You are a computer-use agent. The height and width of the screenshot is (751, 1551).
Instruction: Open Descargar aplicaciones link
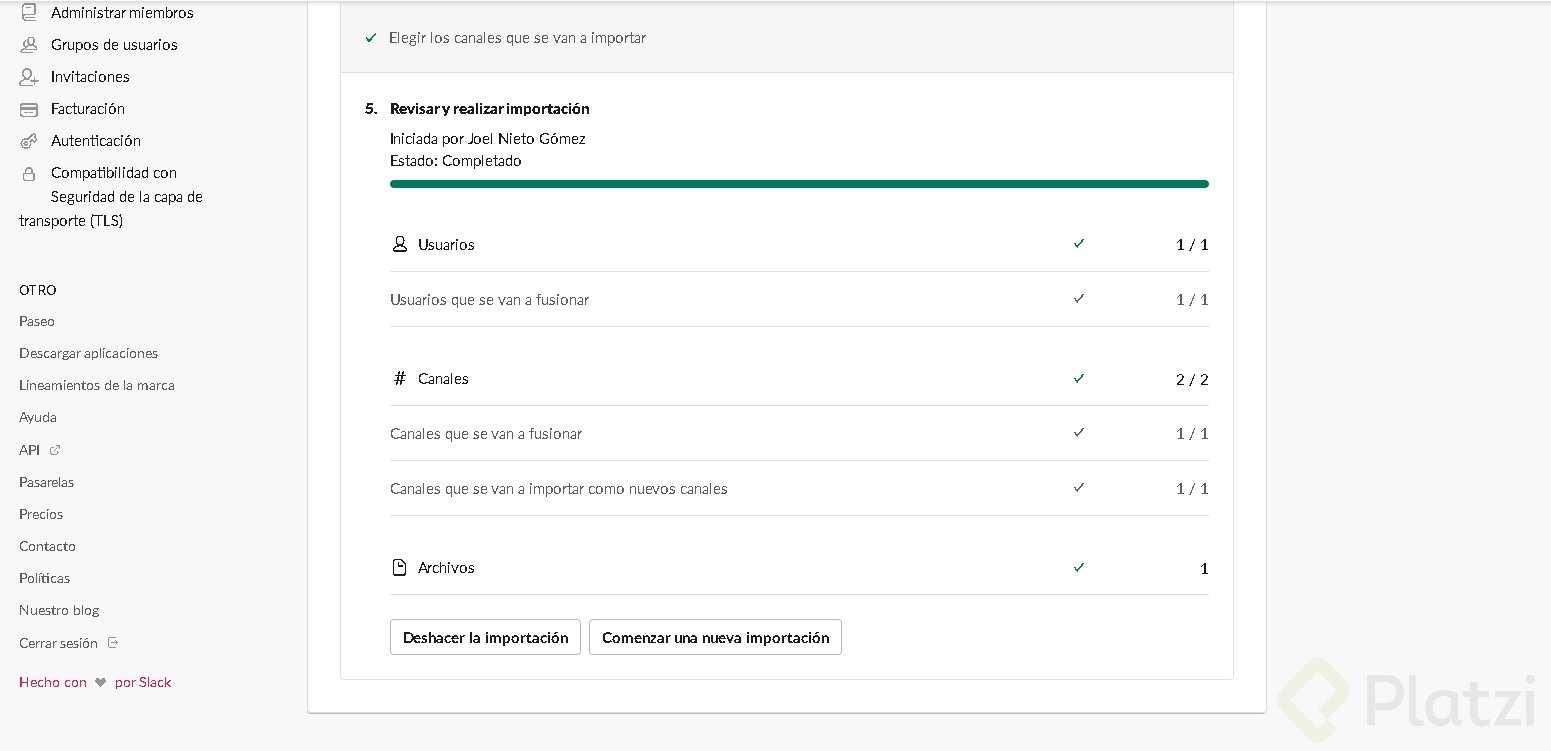[88, 353]
